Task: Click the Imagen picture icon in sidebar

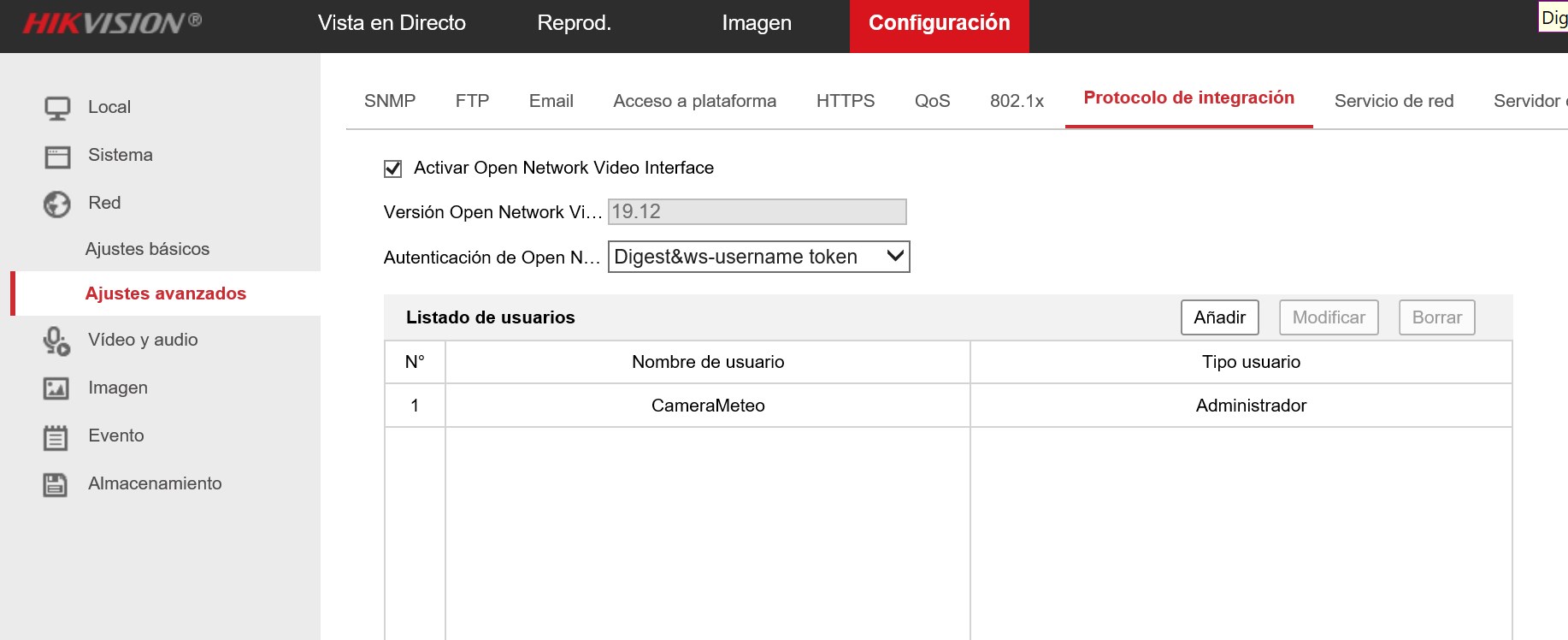Action: tap(56, 388)
